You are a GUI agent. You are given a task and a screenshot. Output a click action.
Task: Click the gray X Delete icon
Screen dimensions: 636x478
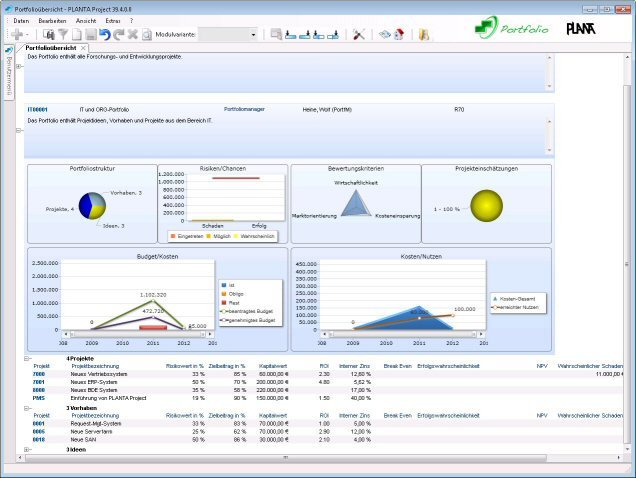pos(133,34)
